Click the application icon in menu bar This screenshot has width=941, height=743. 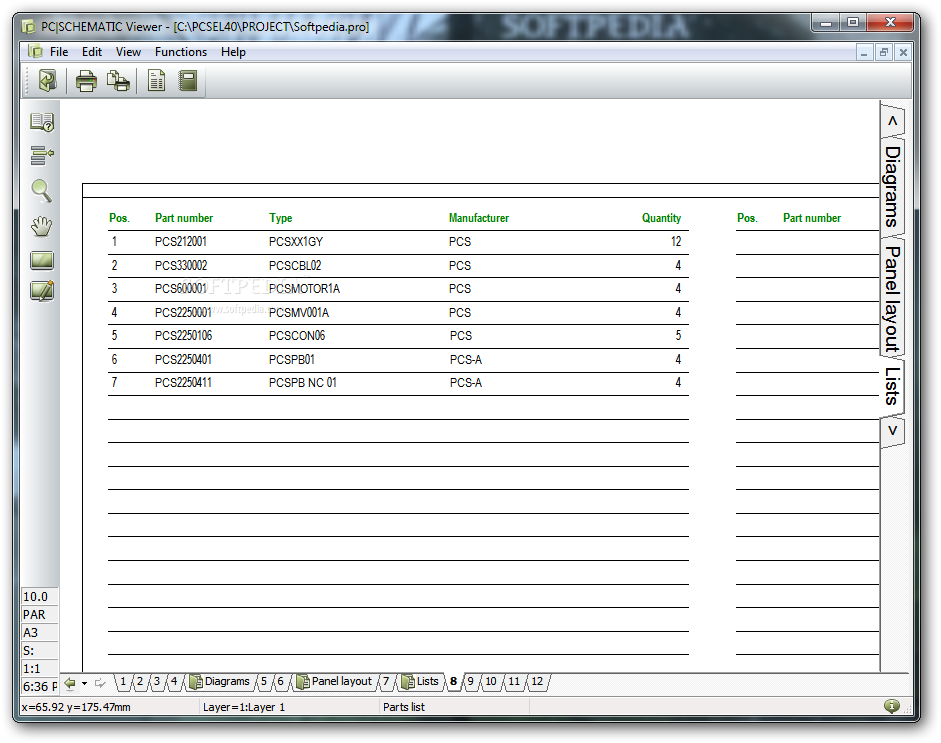tap(35, 52)
